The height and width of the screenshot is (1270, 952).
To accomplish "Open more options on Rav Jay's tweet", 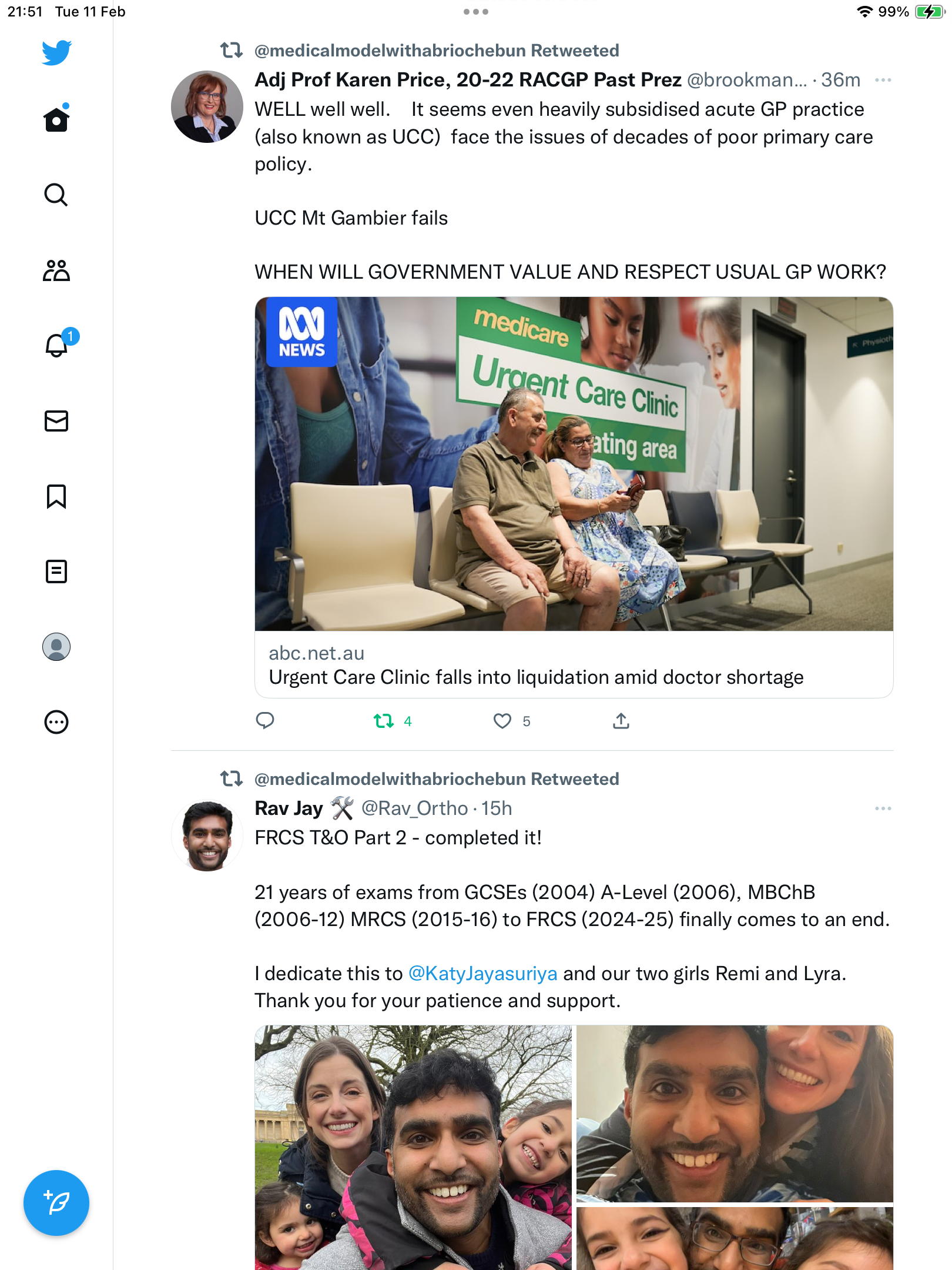I will [x=883, y=808].
